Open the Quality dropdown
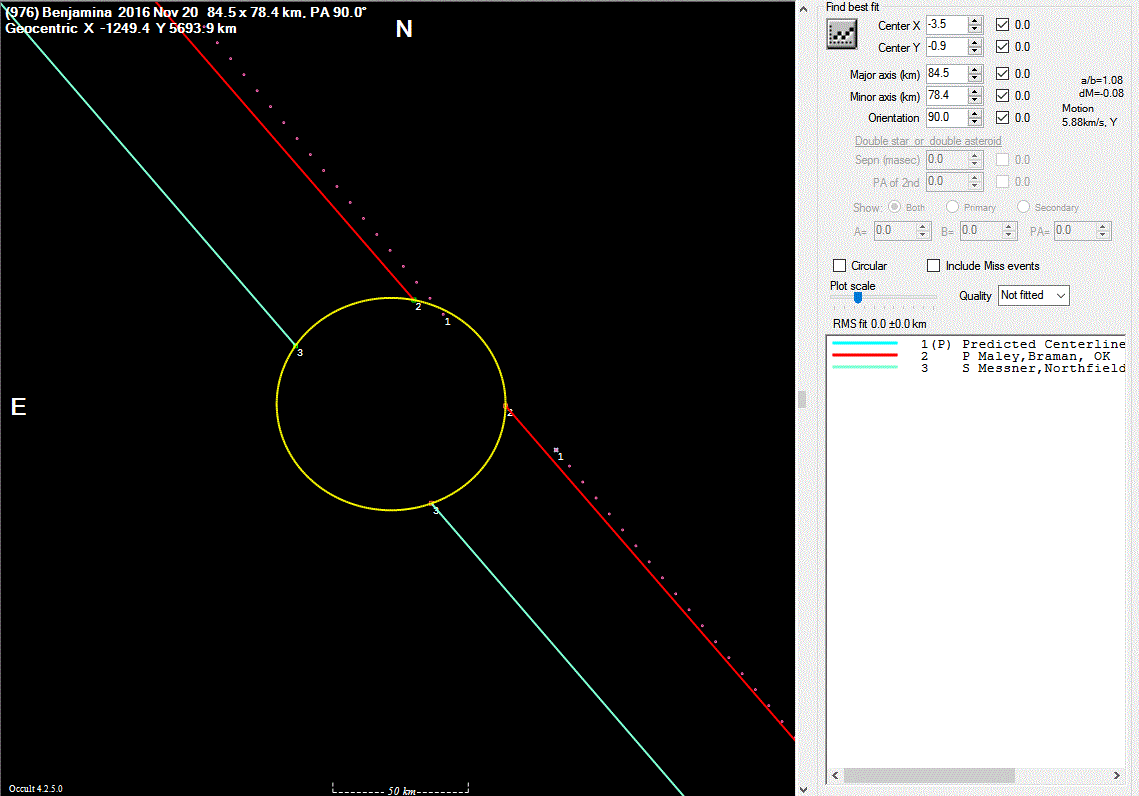 pos(1034,296)
